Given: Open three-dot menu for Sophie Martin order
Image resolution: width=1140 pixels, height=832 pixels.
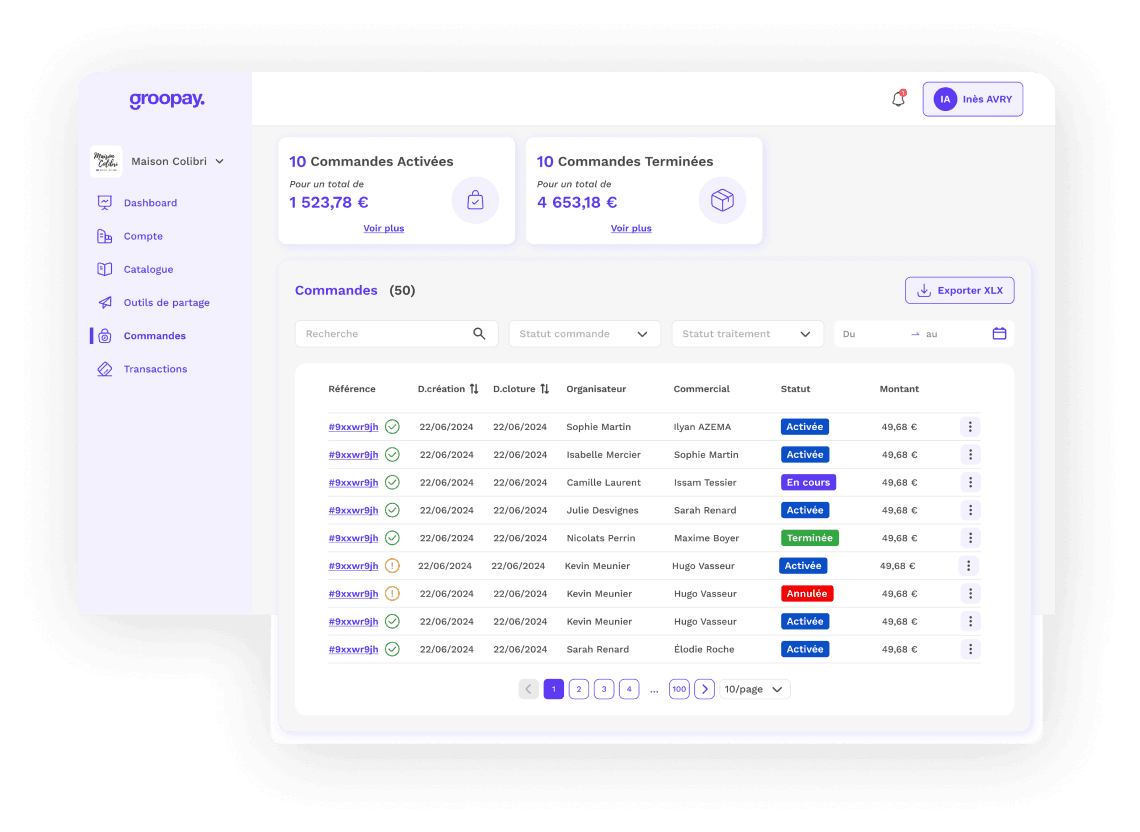Looking at the screenshot, I should pyautogui.click(x=969, y=427).
